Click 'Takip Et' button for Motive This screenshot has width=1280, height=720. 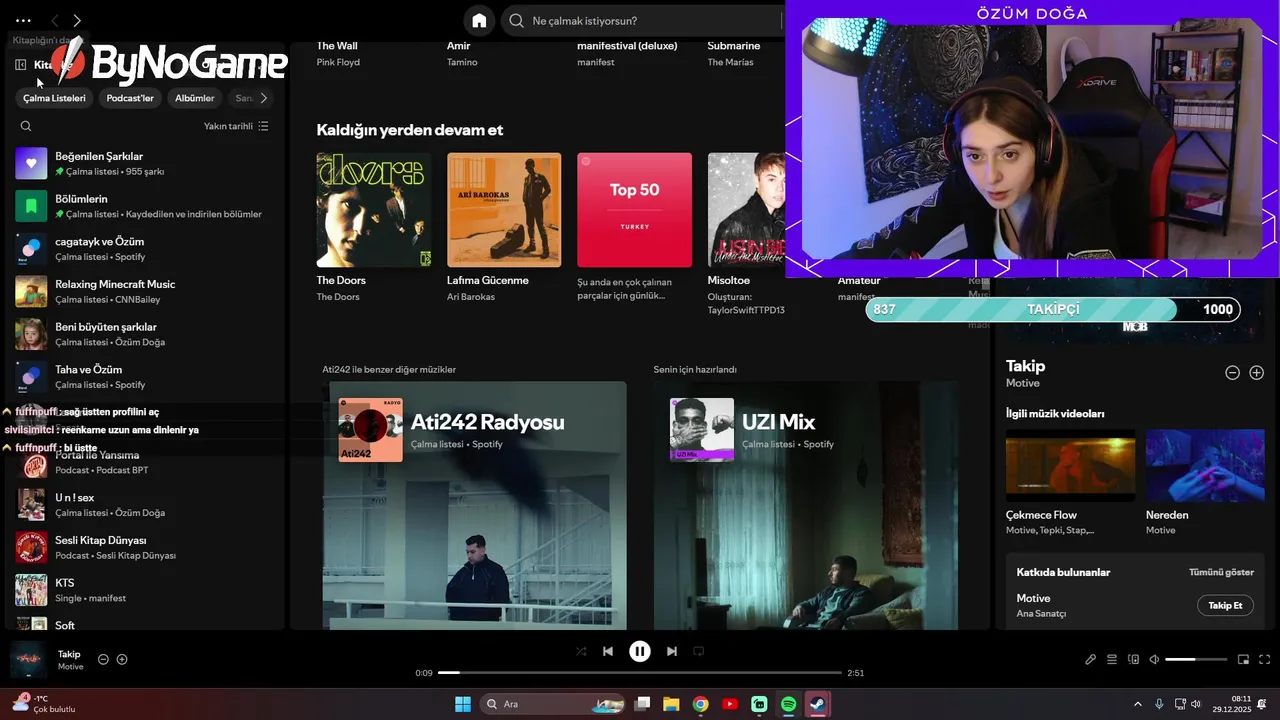coord(1225,605)
